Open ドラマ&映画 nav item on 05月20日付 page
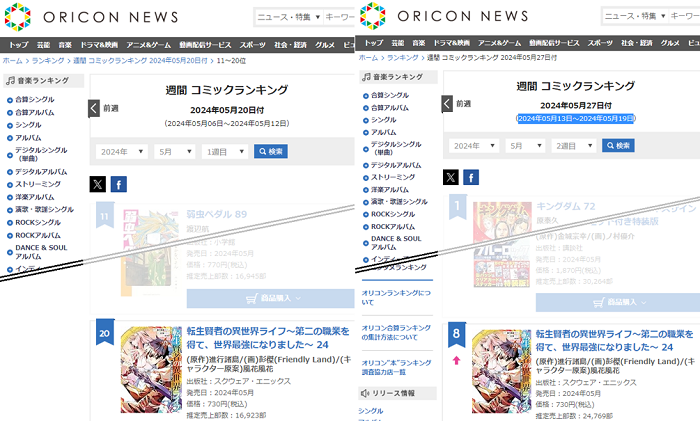700x421 pixels. click(99, 45)
